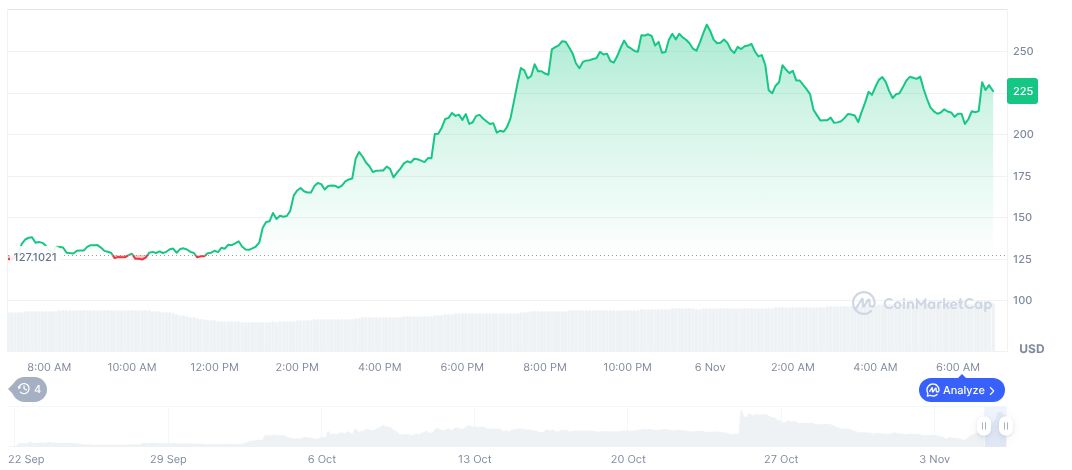Grab the left range selector handle
This screenshot has height=470, width=1072.
pyautogui.click(x=984, y=427)
